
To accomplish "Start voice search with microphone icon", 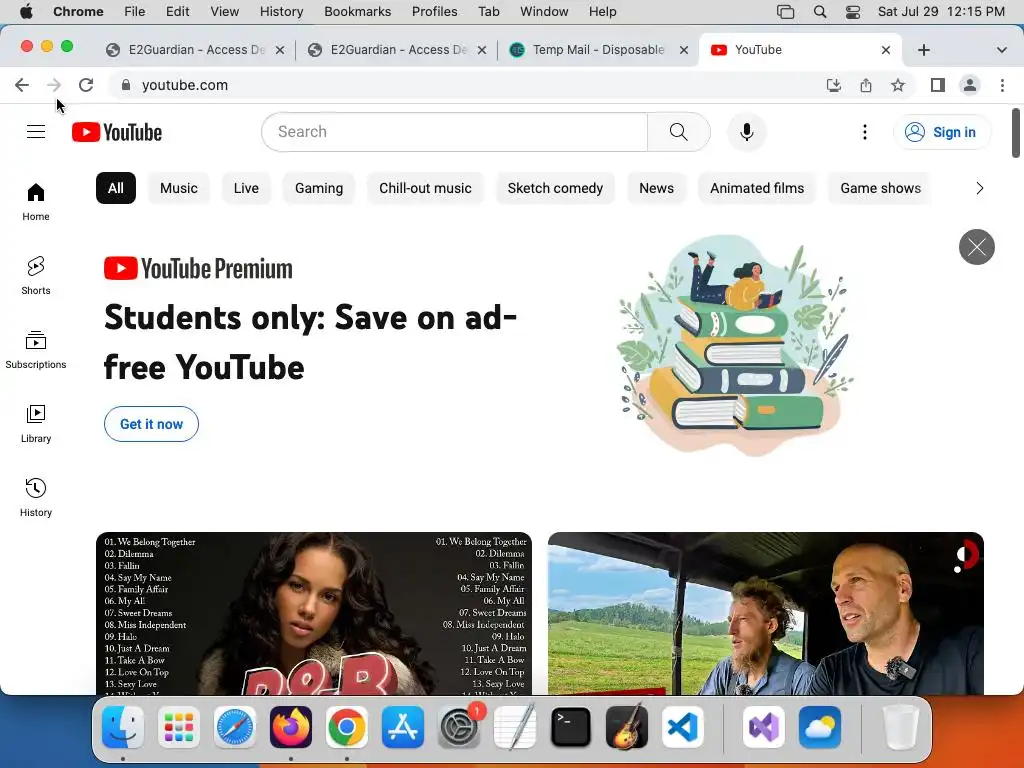I will 746,132.
